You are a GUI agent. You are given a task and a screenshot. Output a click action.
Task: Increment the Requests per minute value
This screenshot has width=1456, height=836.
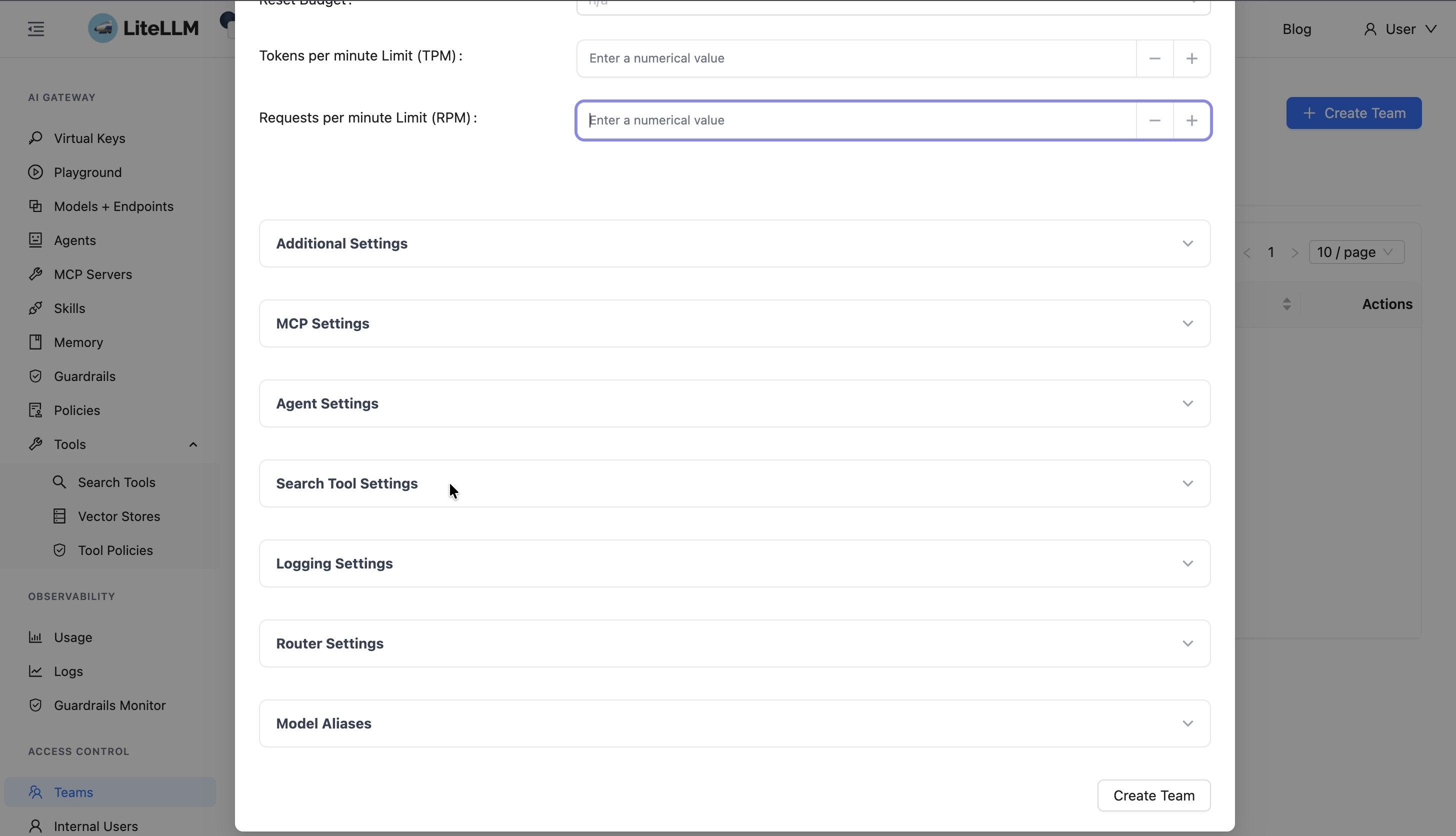click(1191, 120)
